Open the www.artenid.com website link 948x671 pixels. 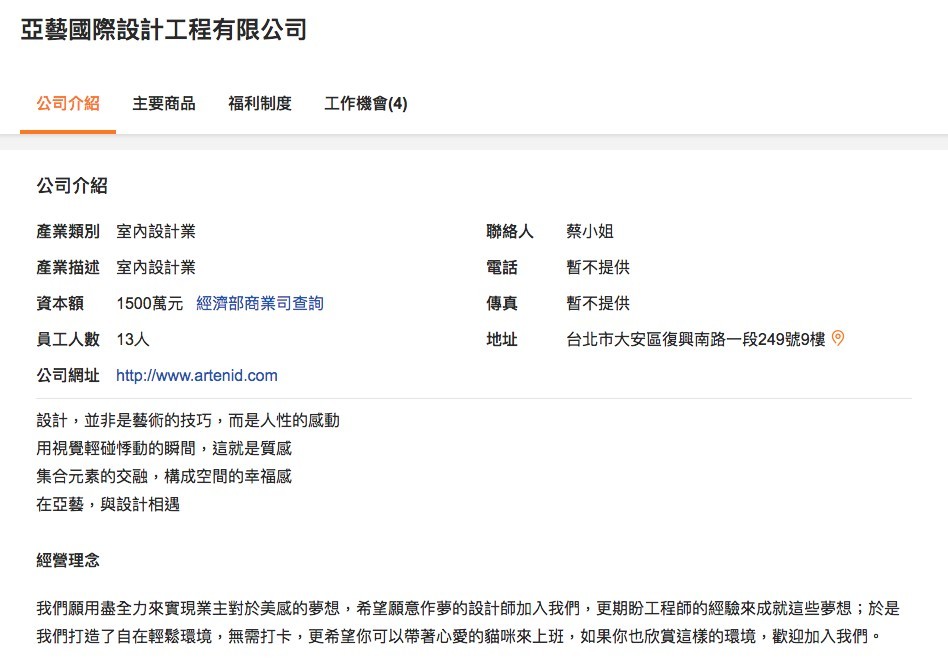point(197,376)
